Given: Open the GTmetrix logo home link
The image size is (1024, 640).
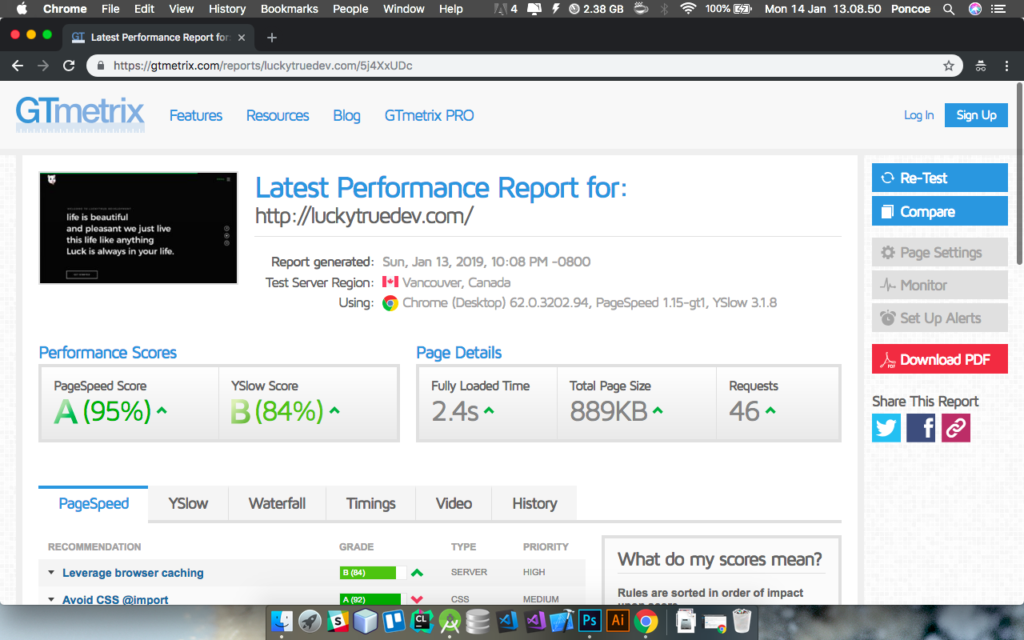Looking at the screenshot, I should click(80, 114).
